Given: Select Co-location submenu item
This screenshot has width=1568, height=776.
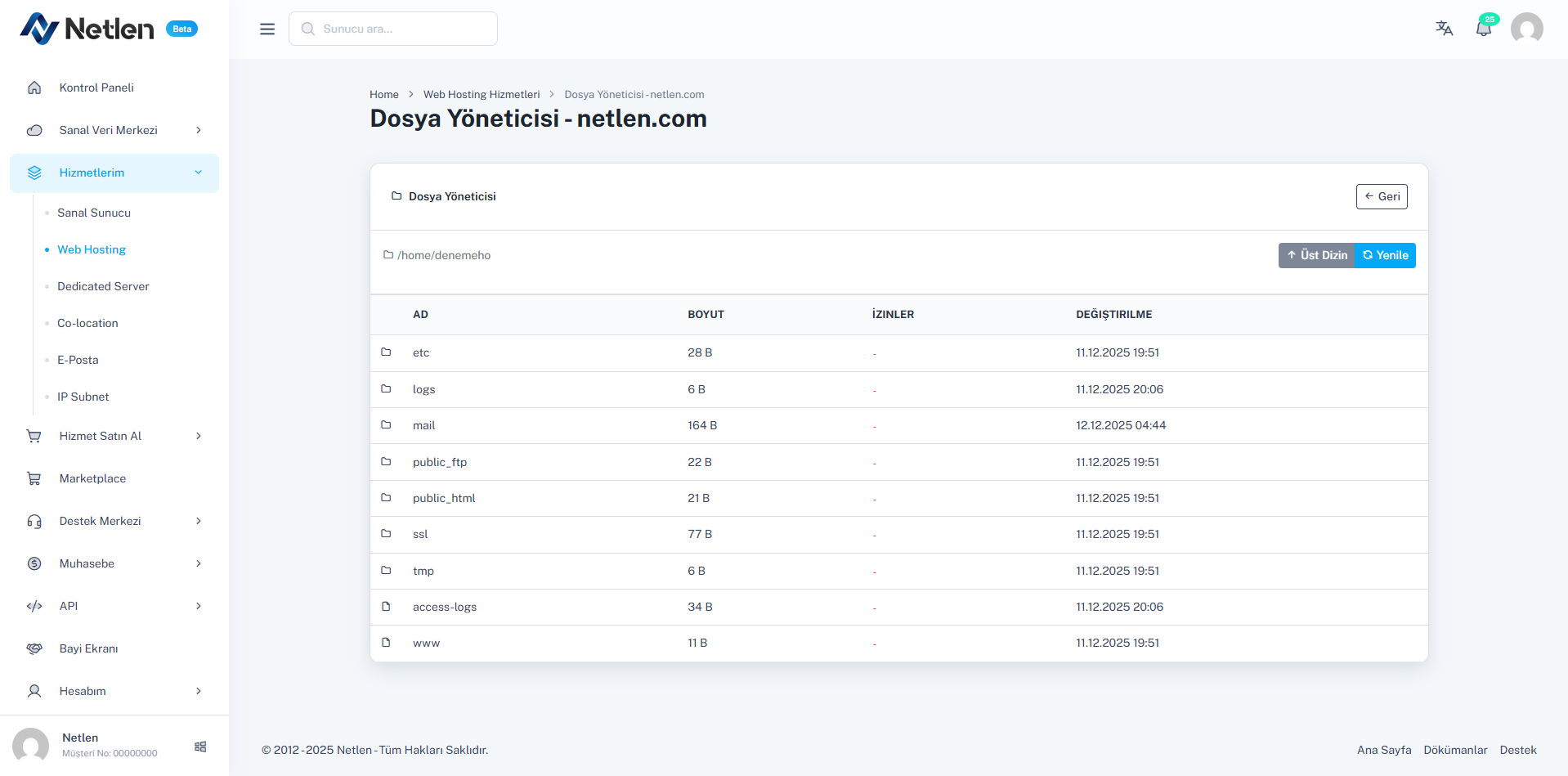Looking at the screenshot, I should point(87,323).
